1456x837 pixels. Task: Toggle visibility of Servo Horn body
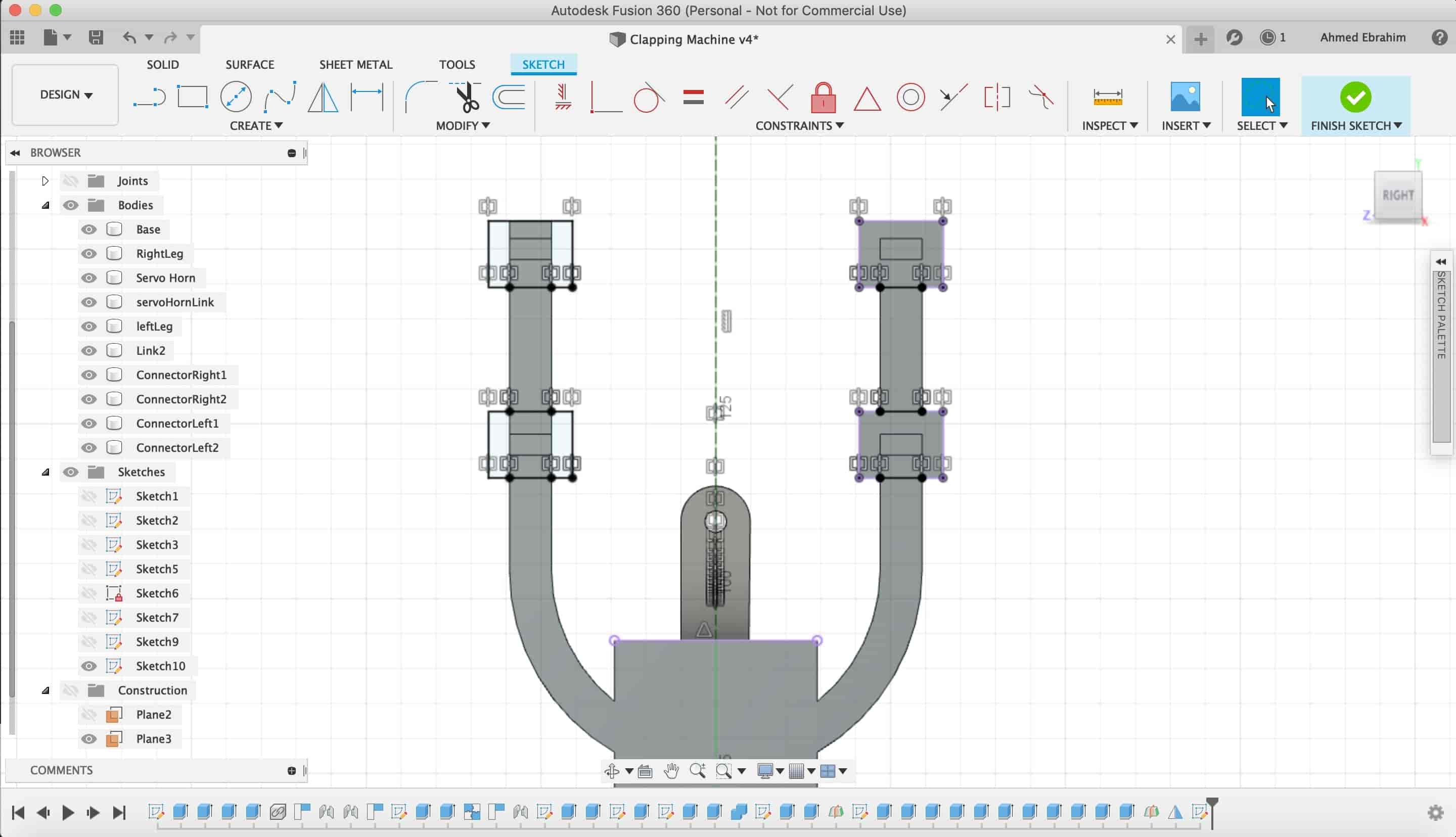click(88, 277)
